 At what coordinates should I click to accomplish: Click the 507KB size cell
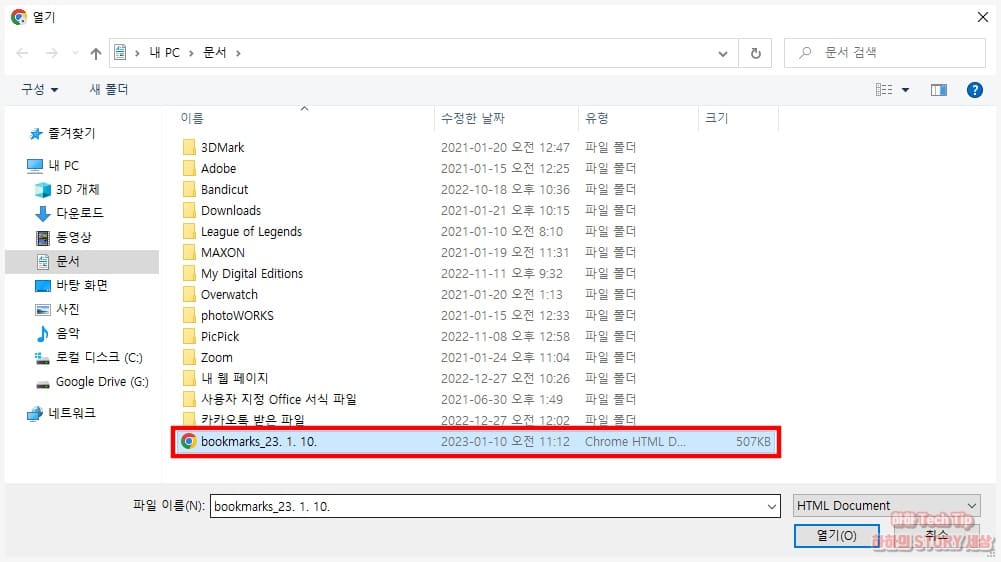pos(753,442)
